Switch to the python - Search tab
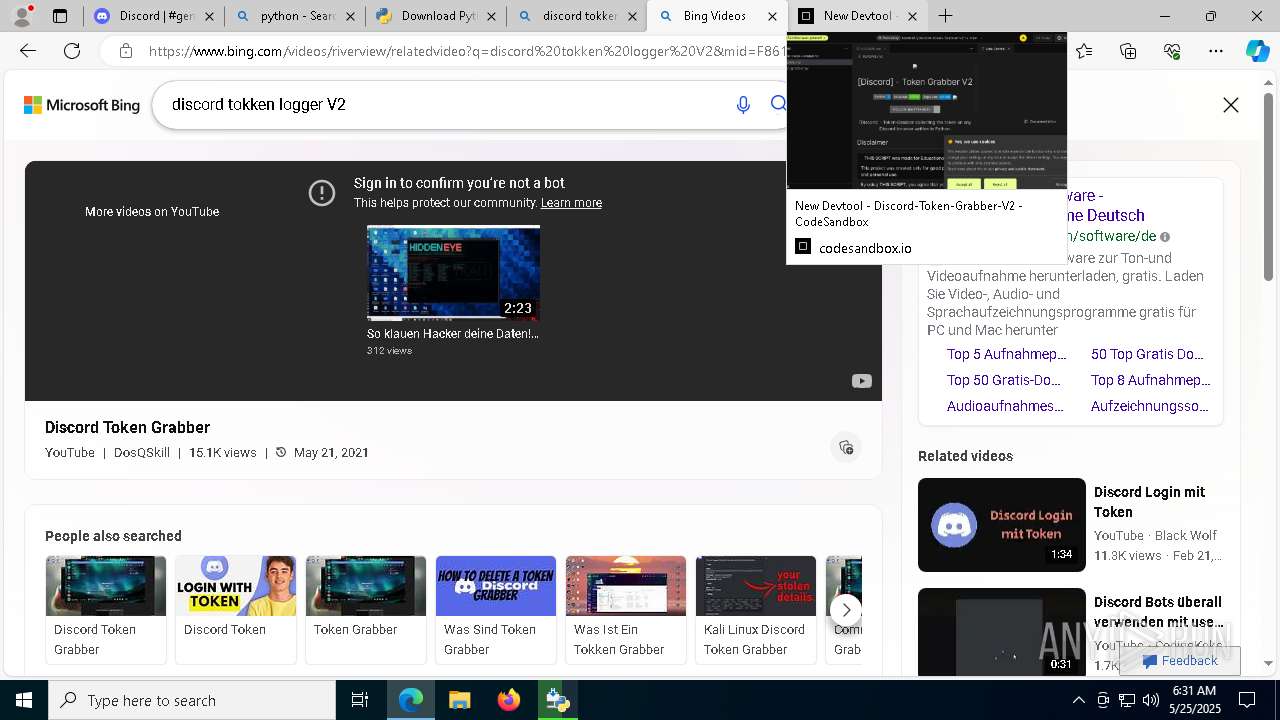Image resolution: width=1280 pixels, height=720 pixels. (x=294, y=16)
